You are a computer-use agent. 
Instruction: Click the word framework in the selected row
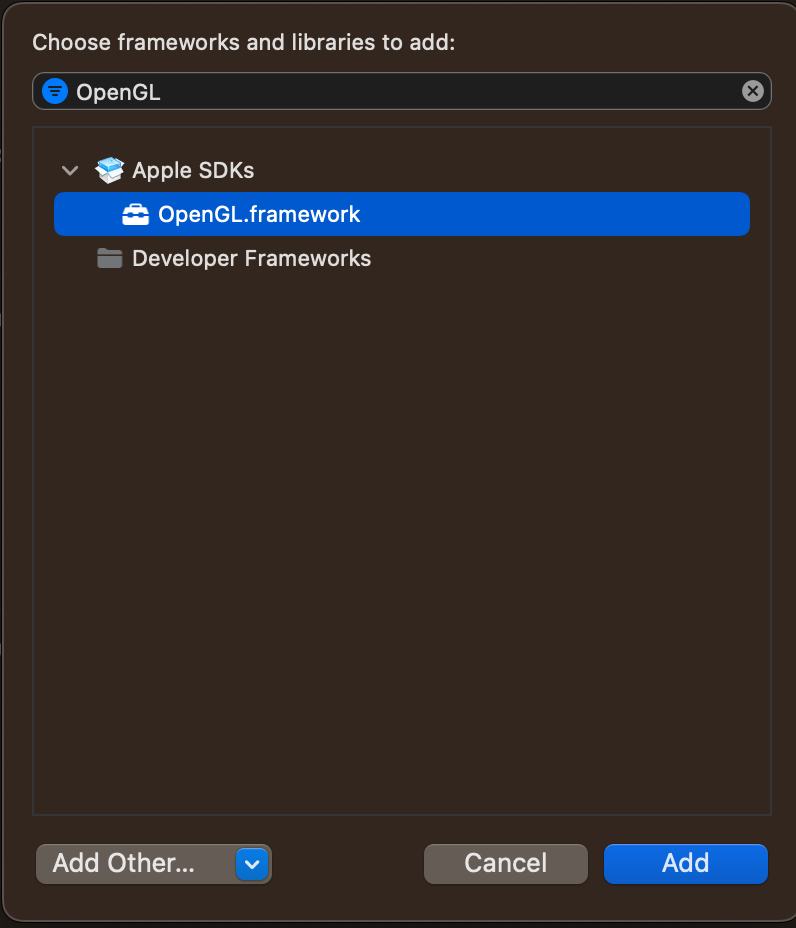(x=305, y=214)
